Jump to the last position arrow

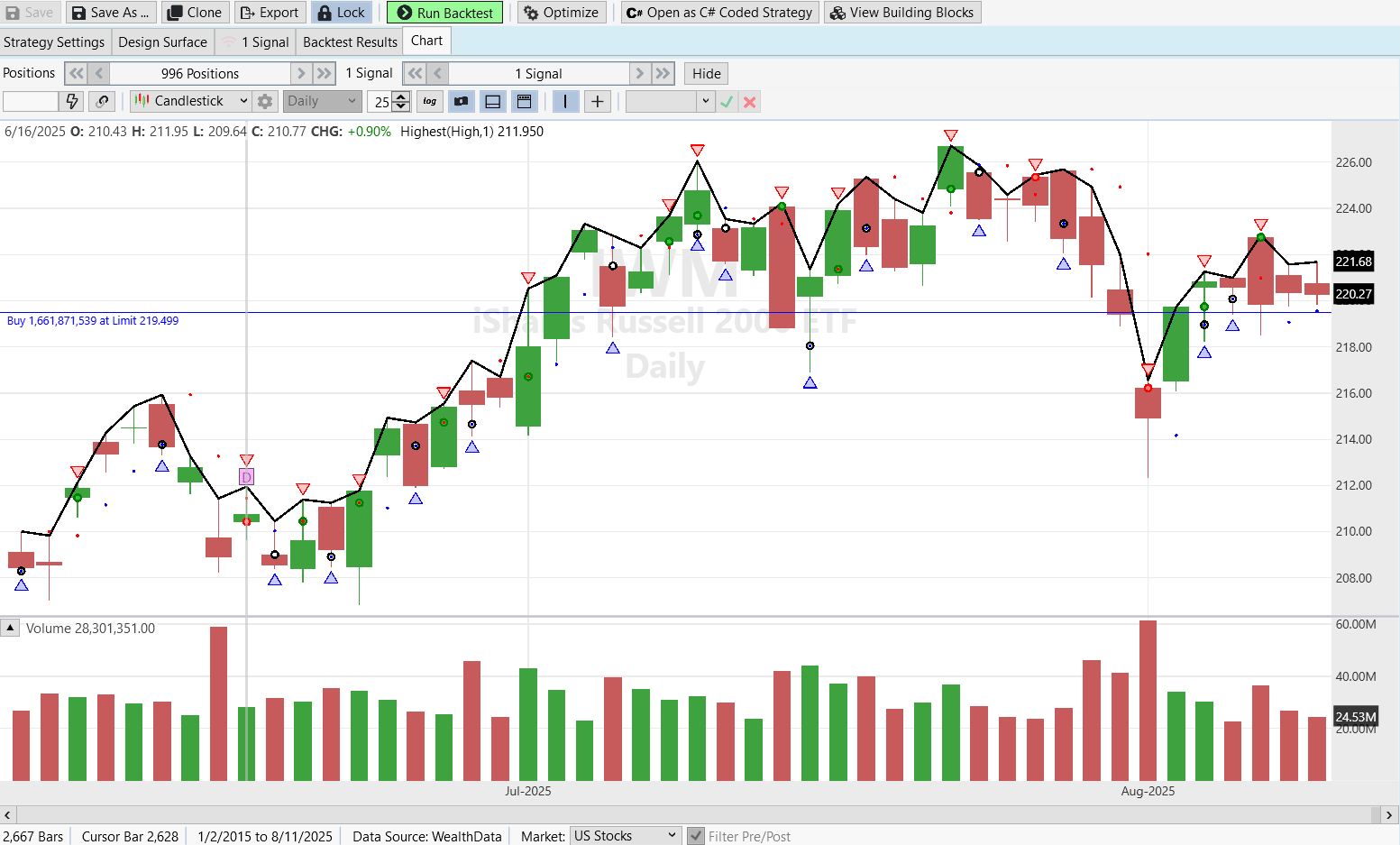(x=325, y=74)
